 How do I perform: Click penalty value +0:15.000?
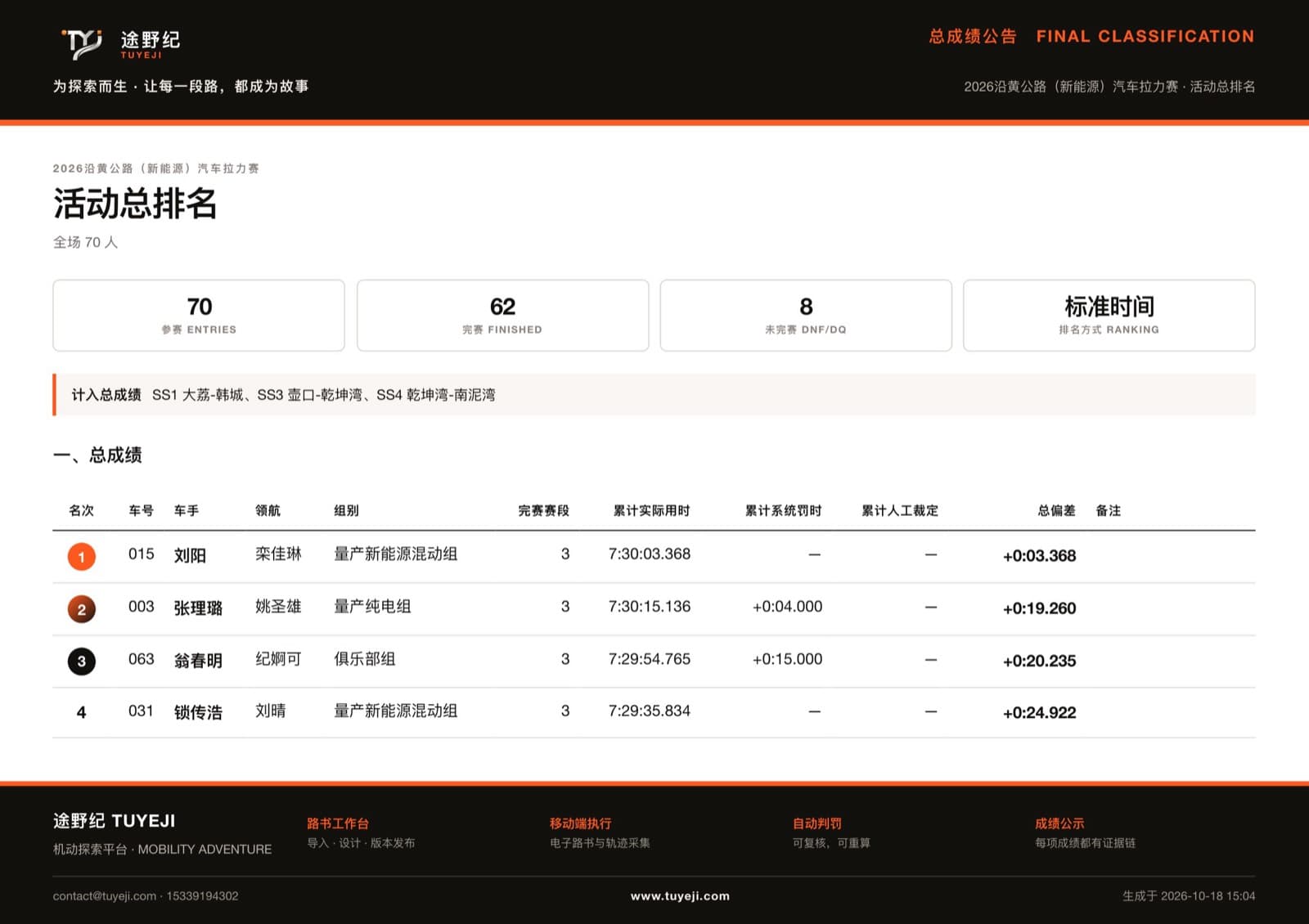point(787,658)
